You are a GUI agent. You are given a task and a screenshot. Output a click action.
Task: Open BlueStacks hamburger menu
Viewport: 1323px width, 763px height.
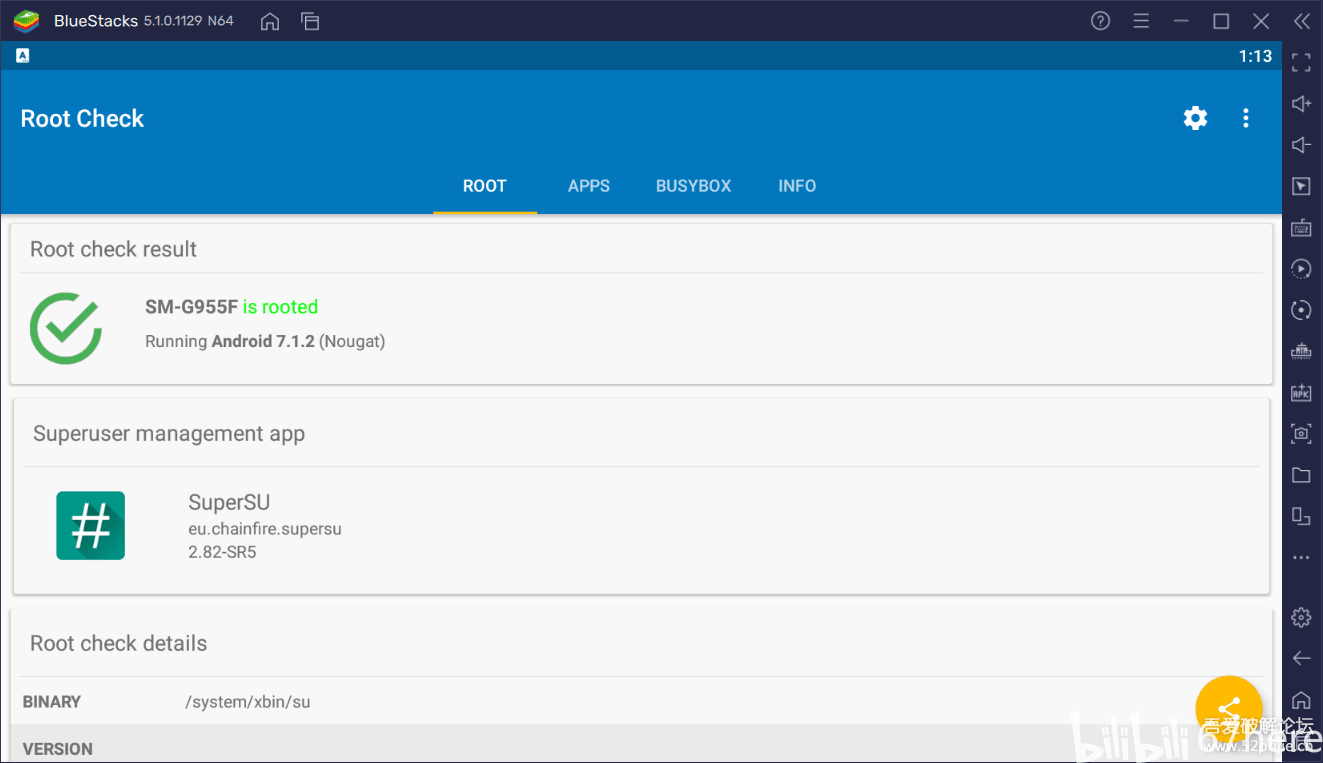(1141, 21)
